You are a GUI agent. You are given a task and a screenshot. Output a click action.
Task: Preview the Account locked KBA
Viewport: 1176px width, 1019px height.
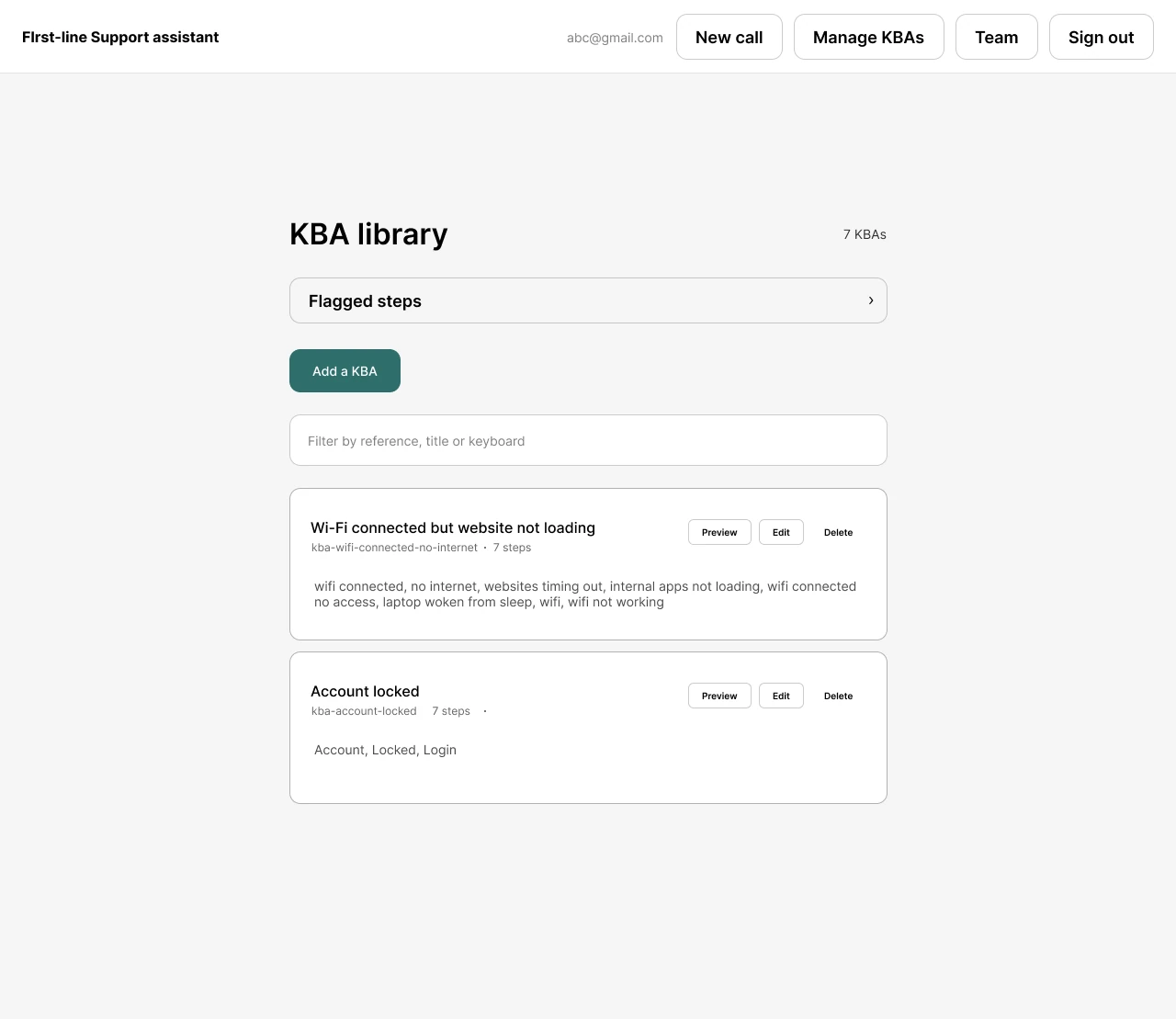click(719, 696)
